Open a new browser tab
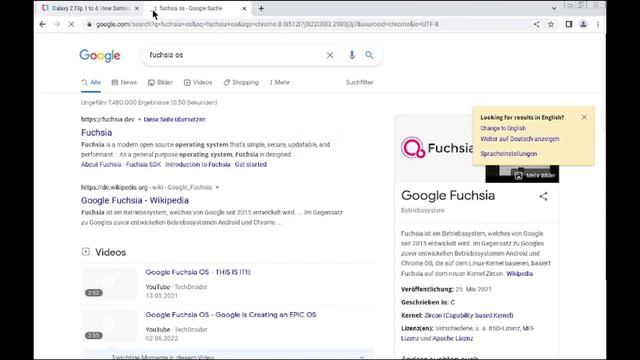 261,8
